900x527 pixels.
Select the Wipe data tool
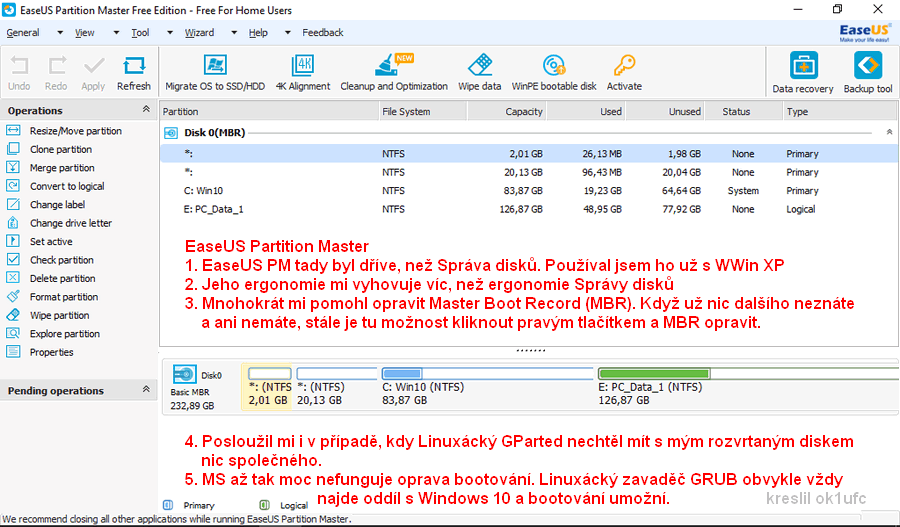pos(479,67)
